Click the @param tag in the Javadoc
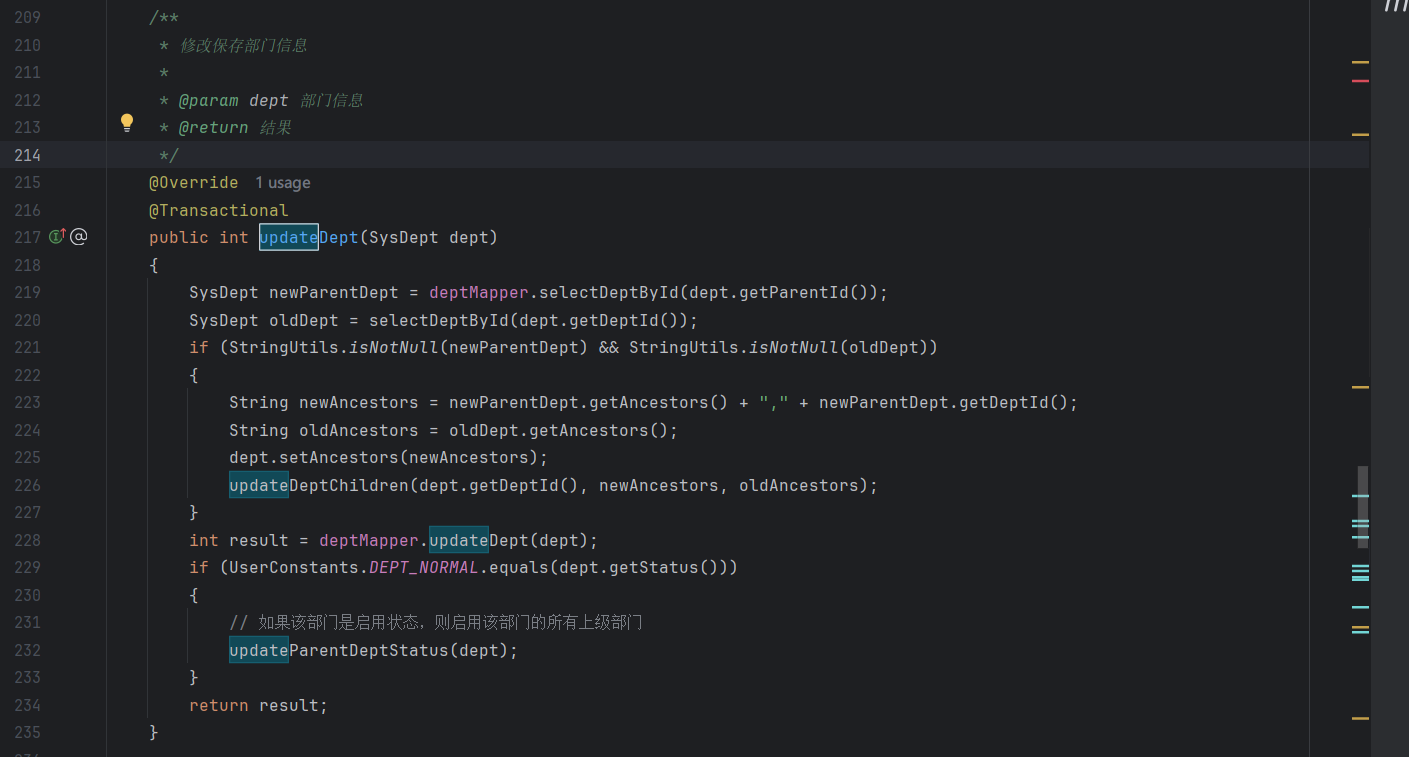Image resolution: width=1409 pixels, height=757 pixels. [x=209, y=100]
